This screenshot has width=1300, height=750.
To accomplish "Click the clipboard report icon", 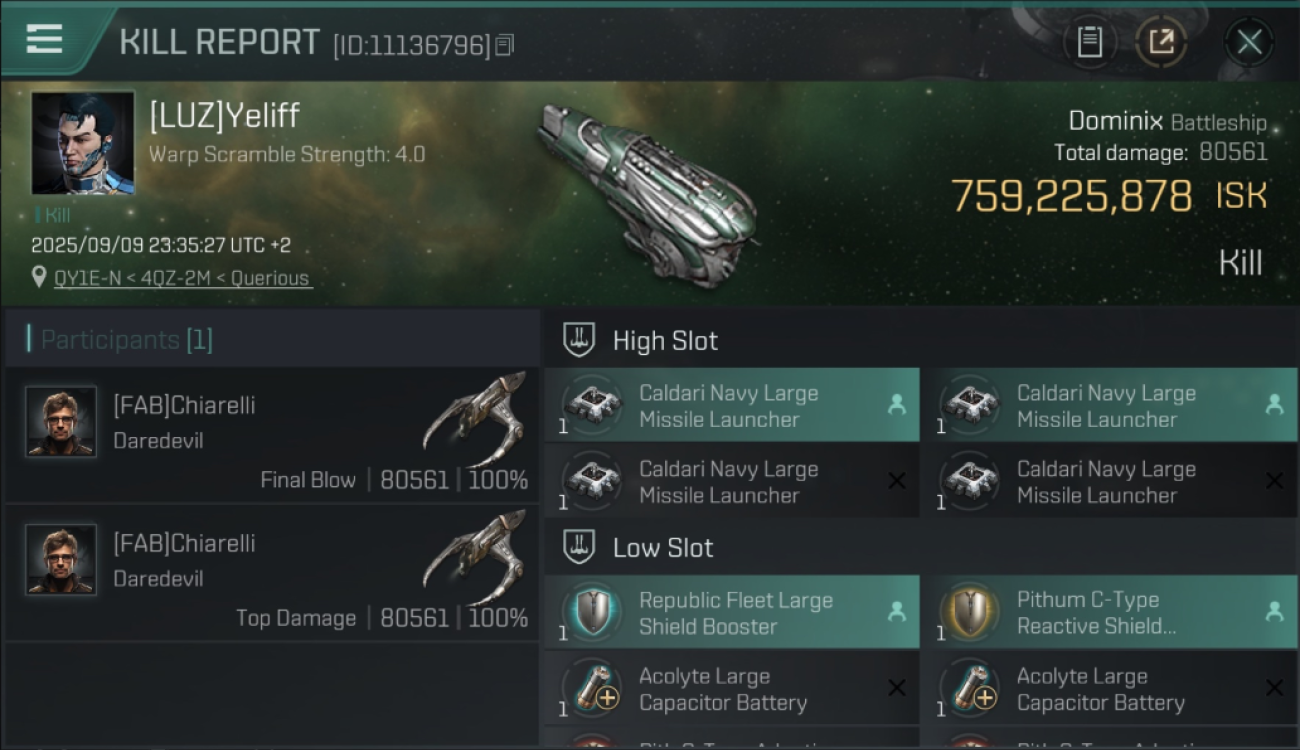I will click(1090, 42).
